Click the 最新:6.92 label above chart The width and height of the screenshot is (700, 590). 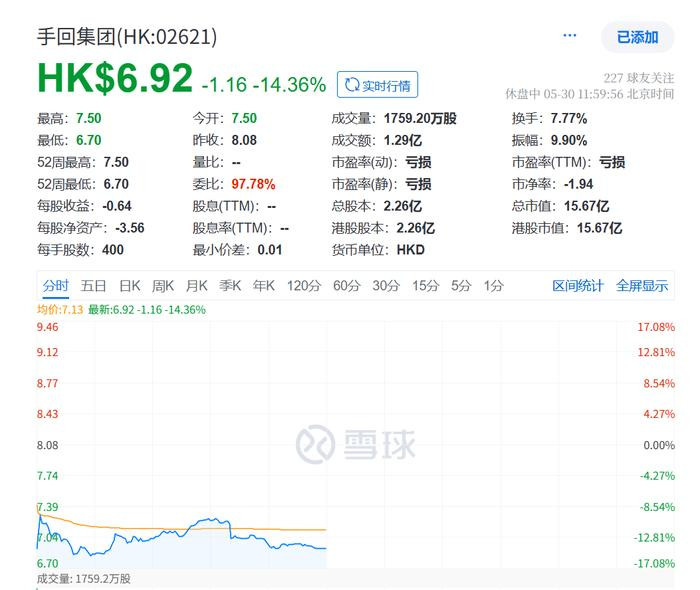tap(146, 309)
